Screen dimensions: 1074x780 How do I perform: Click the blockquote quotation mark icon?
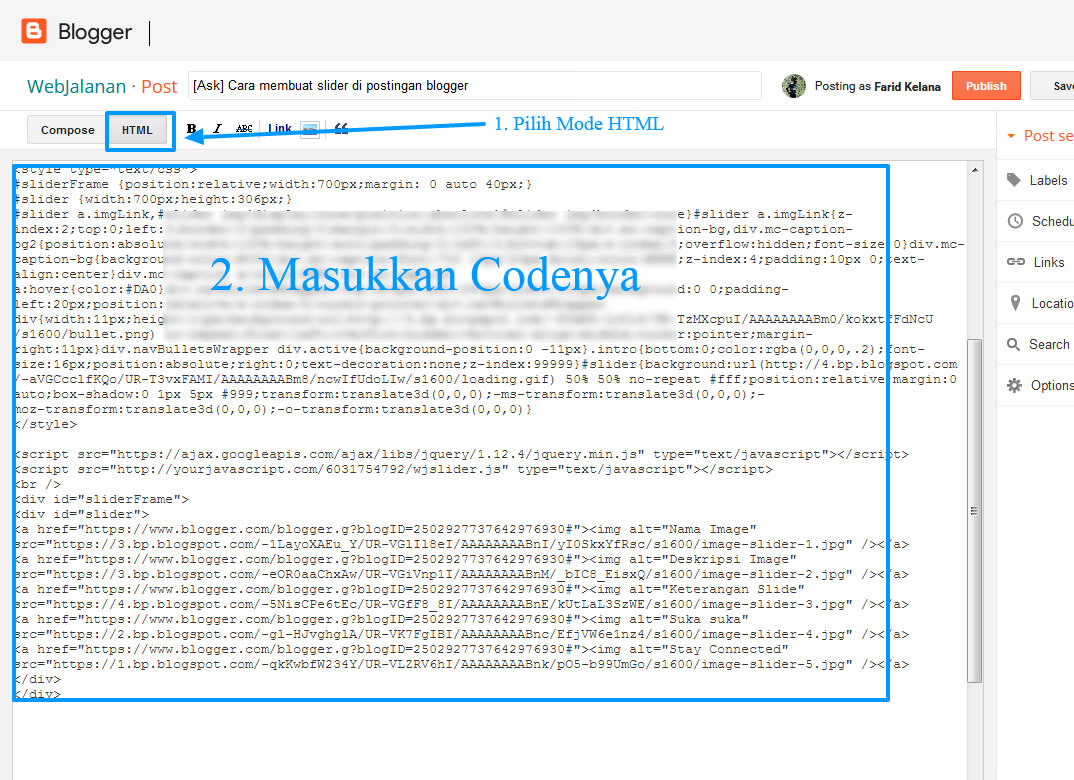pos(341,129)
